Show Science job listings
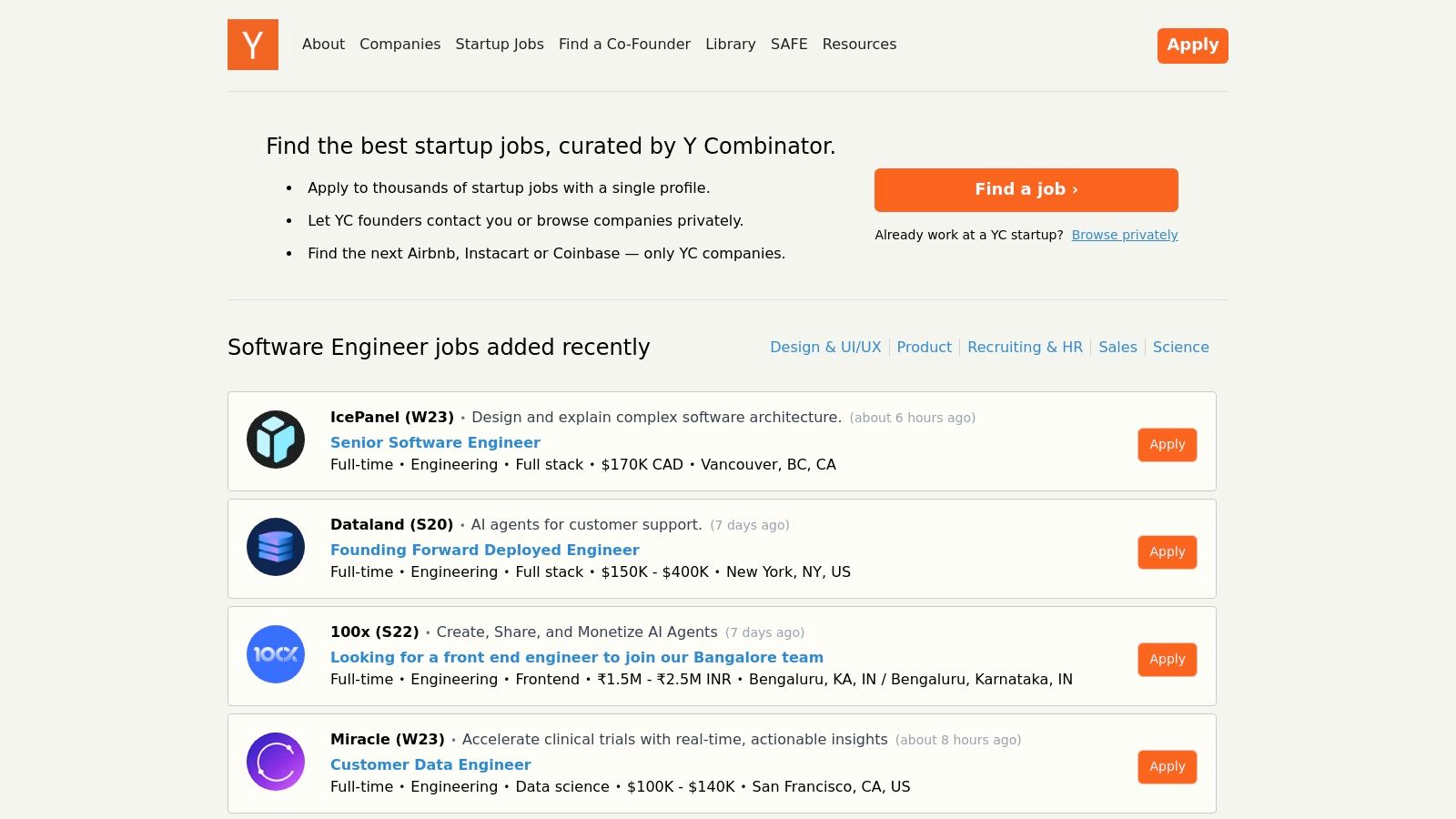 [1180, 347]
